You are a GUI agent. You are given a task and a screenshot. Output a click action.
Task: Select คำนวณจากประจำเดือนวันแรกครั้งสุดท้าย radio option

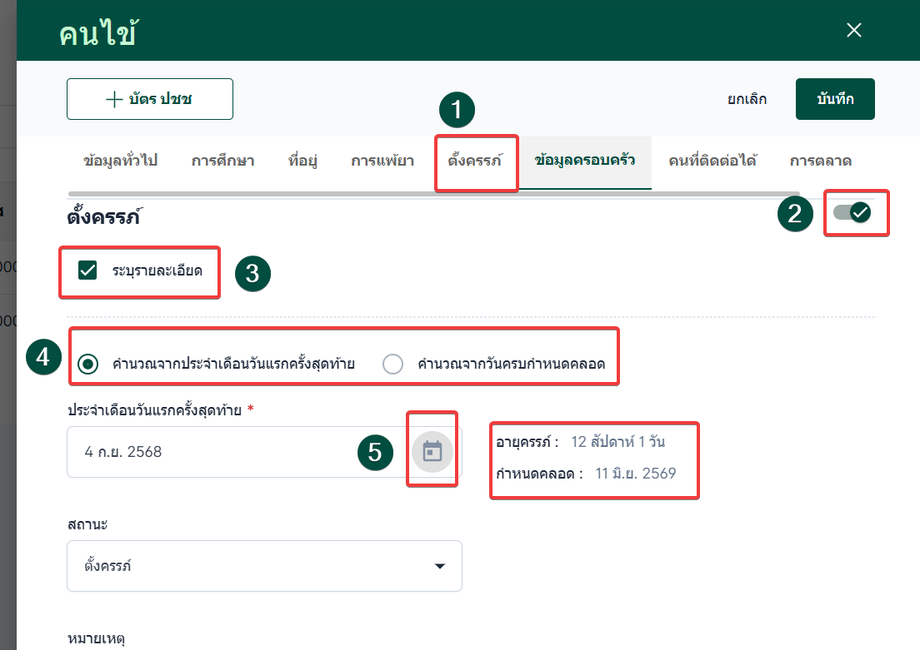coord(88,364)
